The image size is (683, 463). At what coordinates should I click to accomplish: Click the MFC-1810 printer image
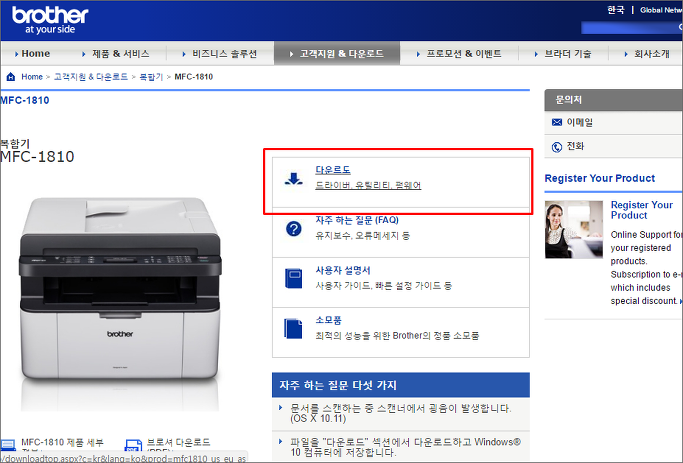coord(120,289)
